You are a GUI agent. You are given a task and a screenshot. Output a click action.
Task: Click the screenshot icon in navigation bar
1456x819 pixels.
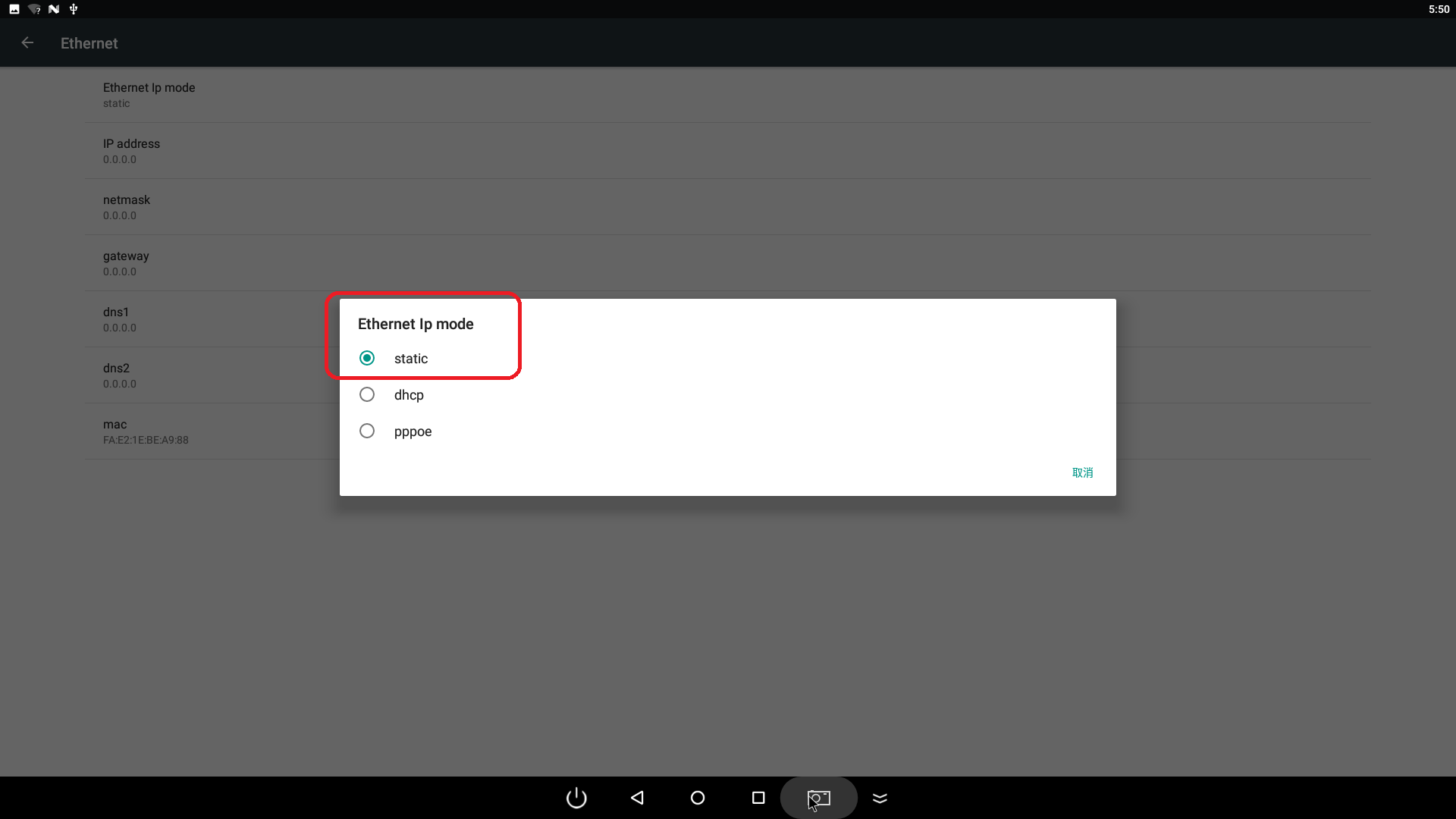pos(819,798)
